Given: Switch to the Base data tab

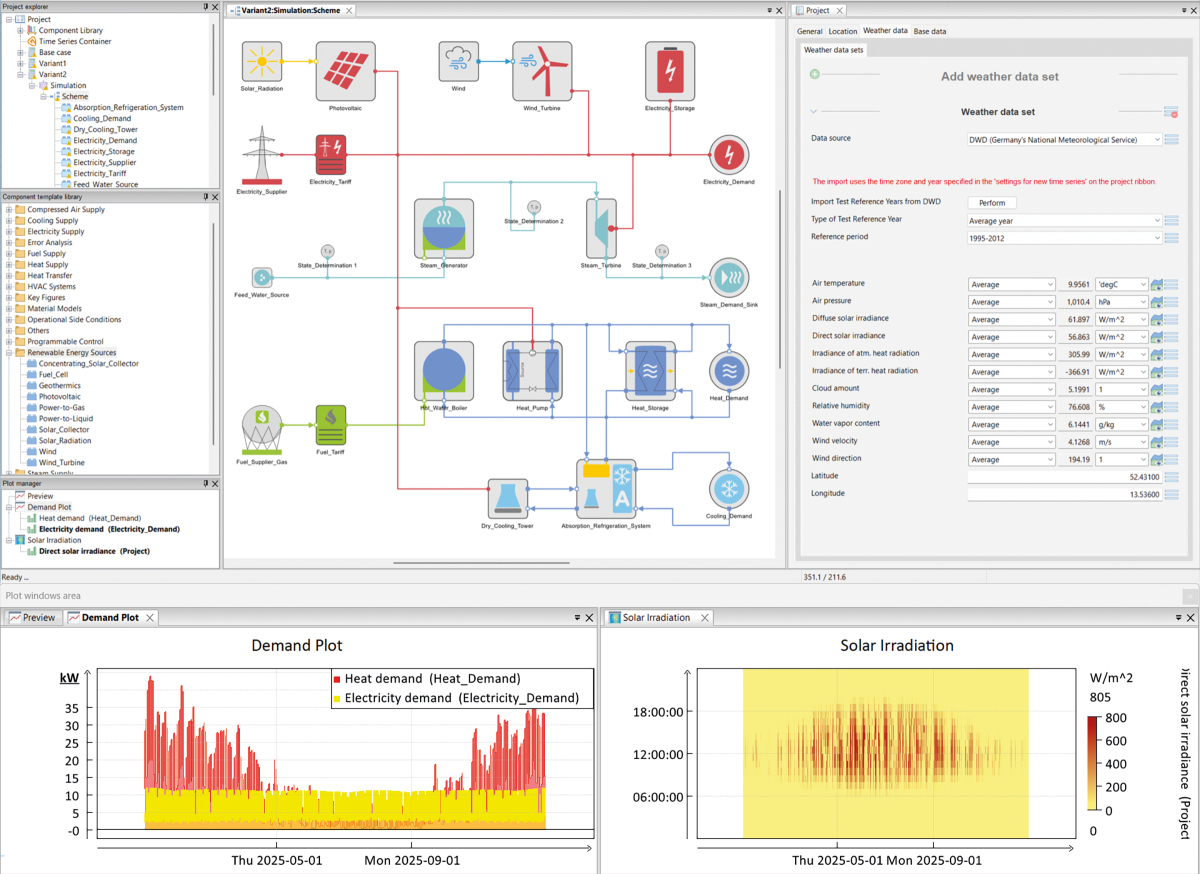Looking at the screenshot, I should 929,31.
